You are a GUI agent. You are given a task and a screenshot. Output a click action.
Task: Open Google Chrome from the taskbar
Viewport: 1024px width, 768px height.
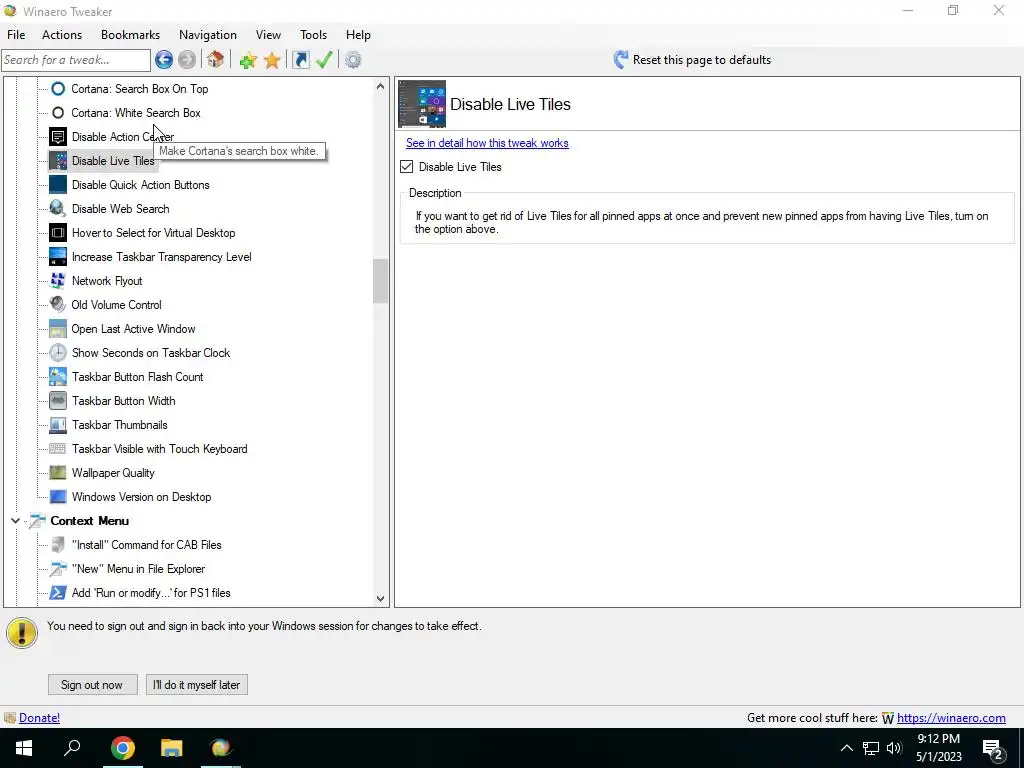pyautogui.click(x=122, y=748)
